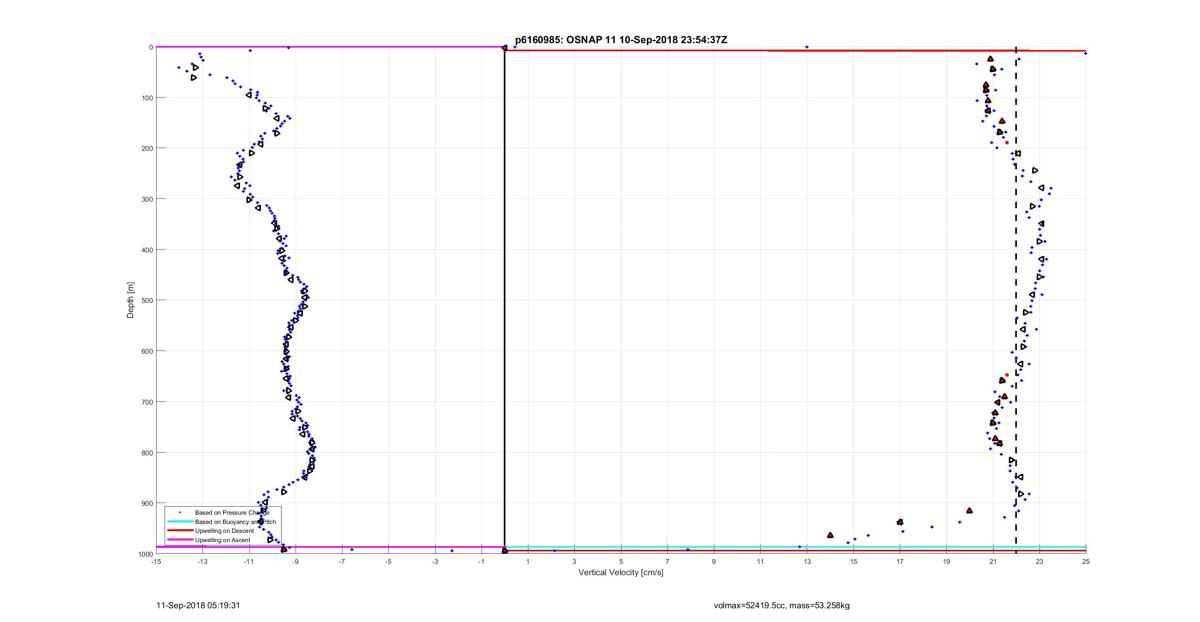Click the x-axis tick label '13'
1200x622 pixels.
807,561
